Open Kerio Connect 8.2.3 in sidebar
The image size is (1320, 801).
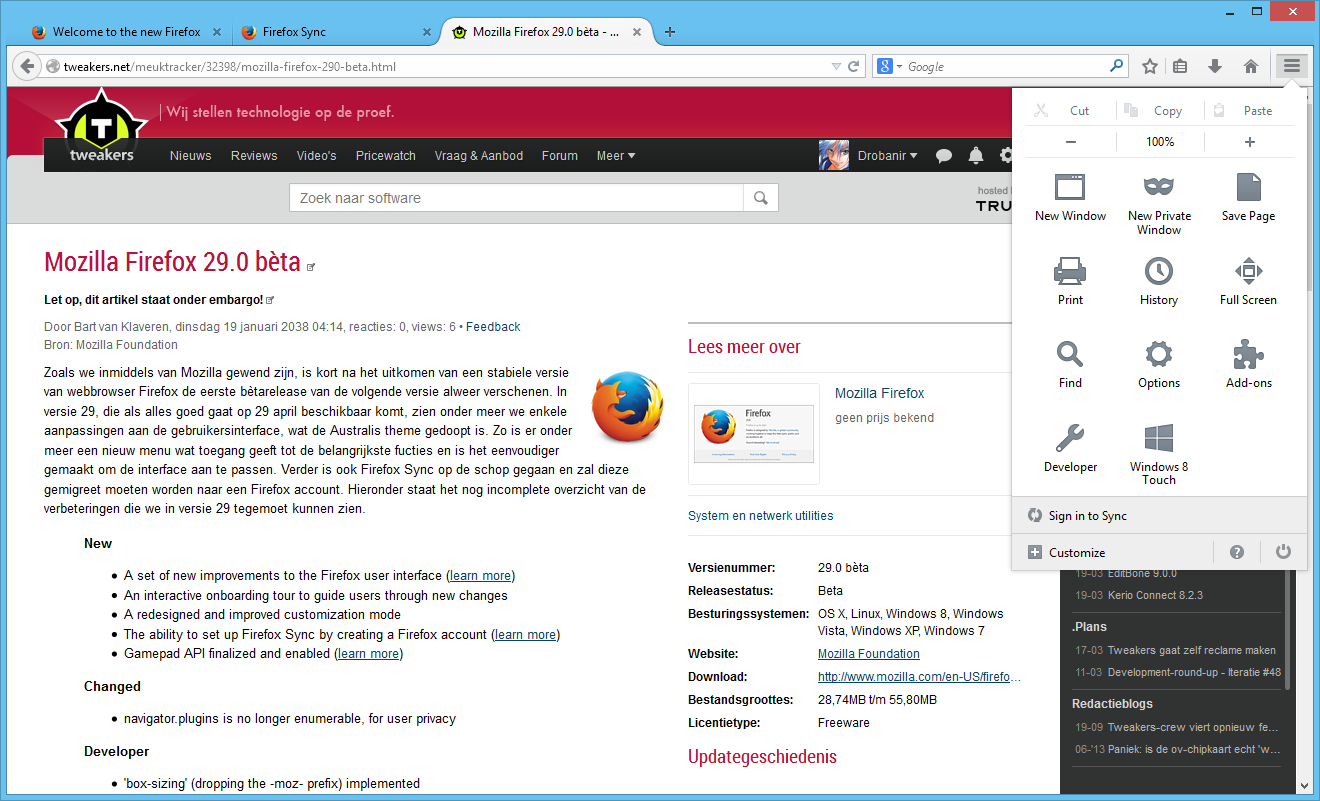click(x=1155, y=595)
